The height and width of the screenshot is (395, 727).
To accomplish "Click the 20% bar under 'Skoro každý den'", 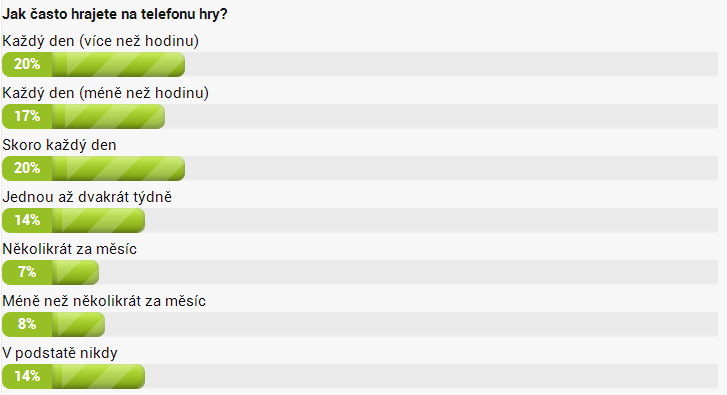I will click(x=93, y=168).
